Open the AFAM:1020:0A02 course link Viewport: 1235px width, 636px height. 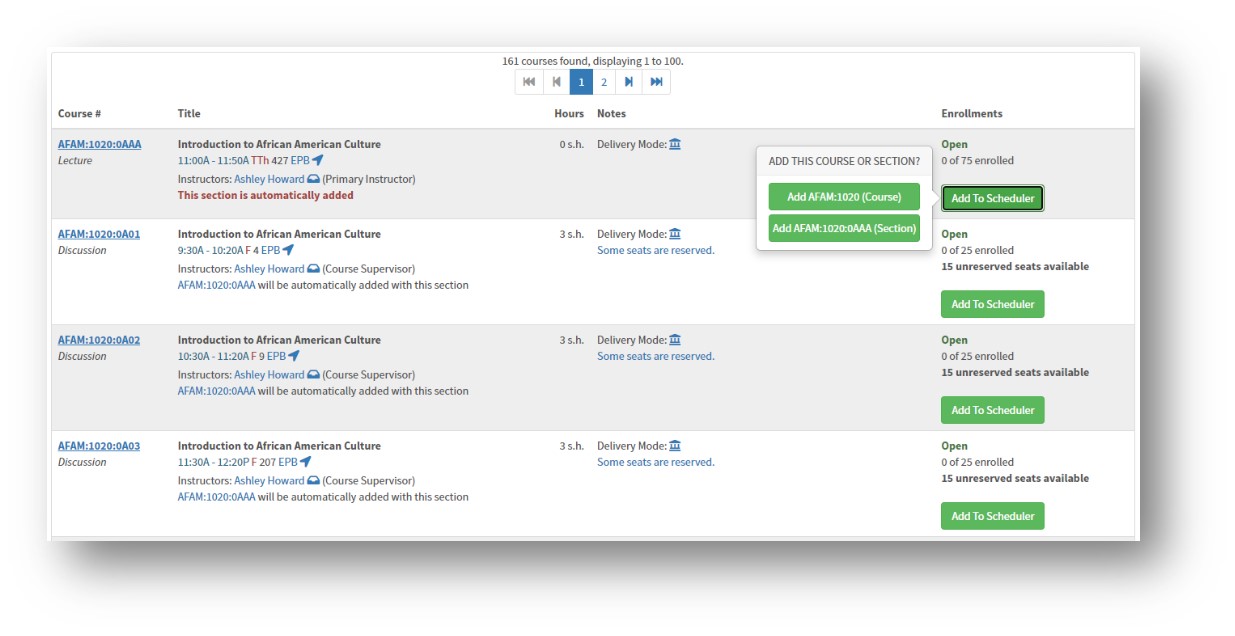coord(99,340)
